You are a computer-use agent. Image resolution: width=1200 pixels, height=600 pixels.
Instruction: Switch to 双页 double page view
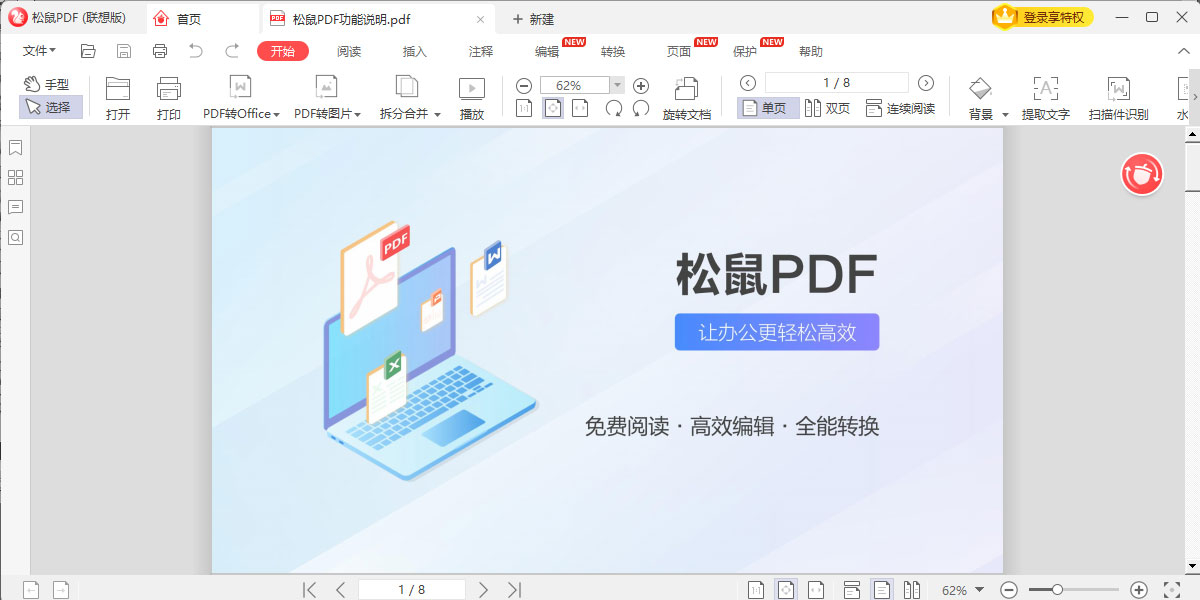[x=827, y=108]
